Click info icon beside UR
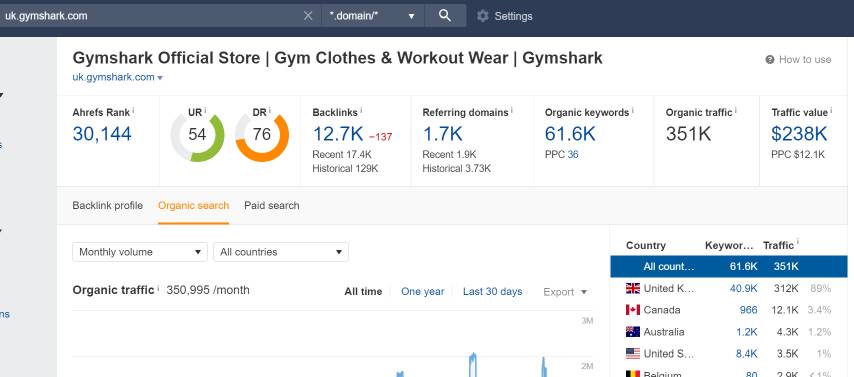The image size is (854, 377). [x=205, y=110]
